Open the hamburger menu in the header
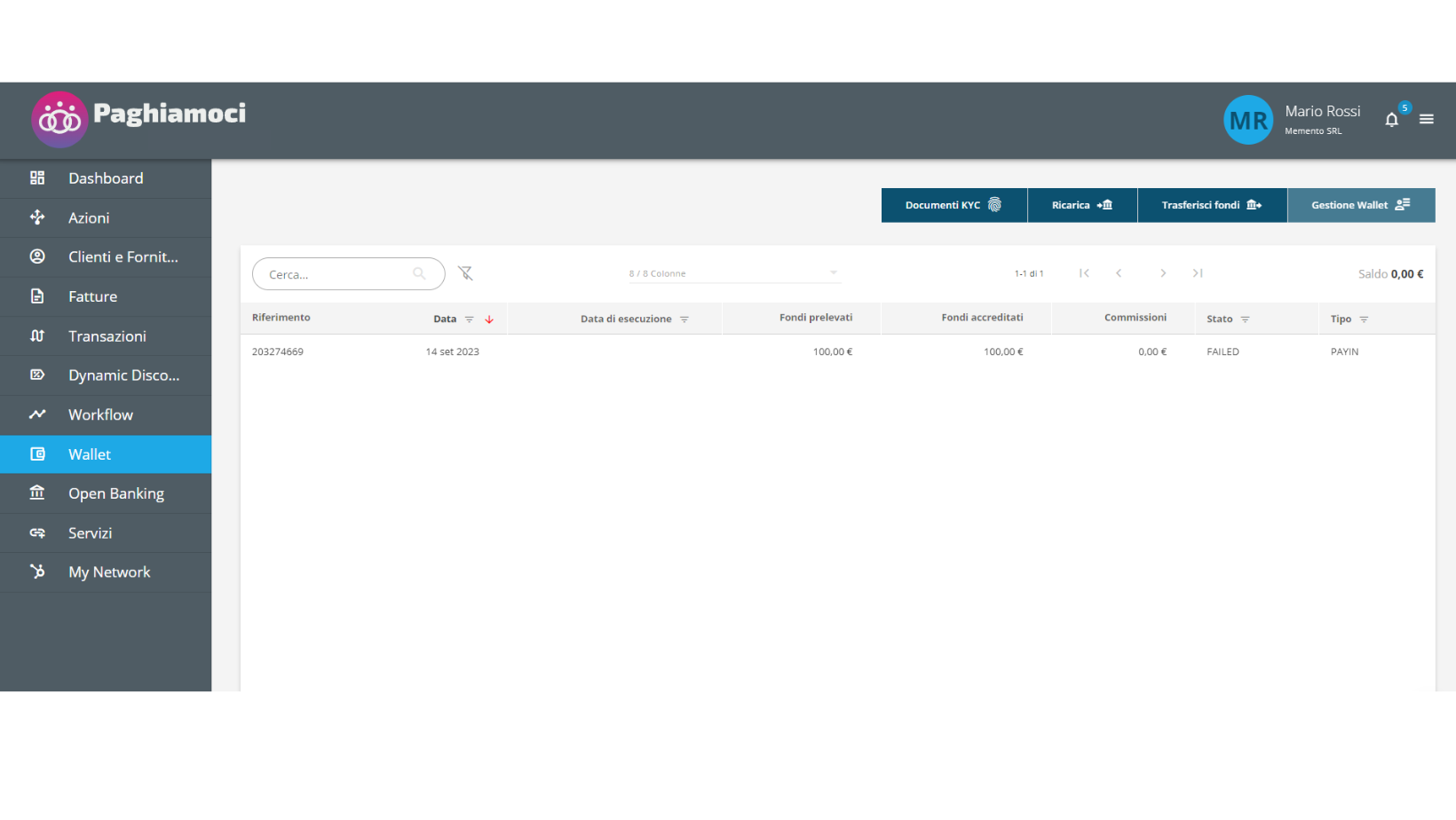Screen dimensions: 1456x820 coord(1426,119)
